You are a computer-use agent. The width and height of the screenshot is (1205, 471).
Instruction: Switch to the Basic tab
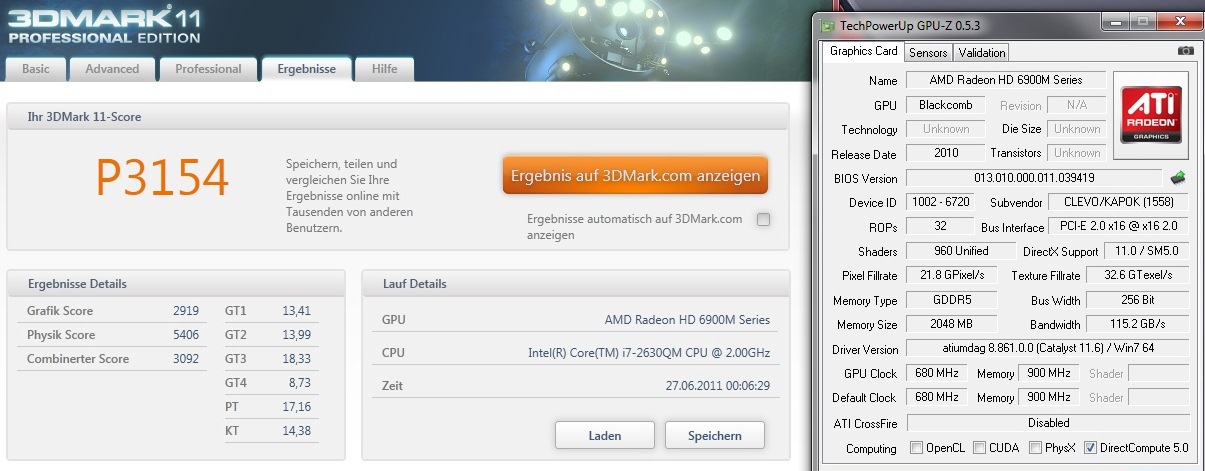point(36,69)
